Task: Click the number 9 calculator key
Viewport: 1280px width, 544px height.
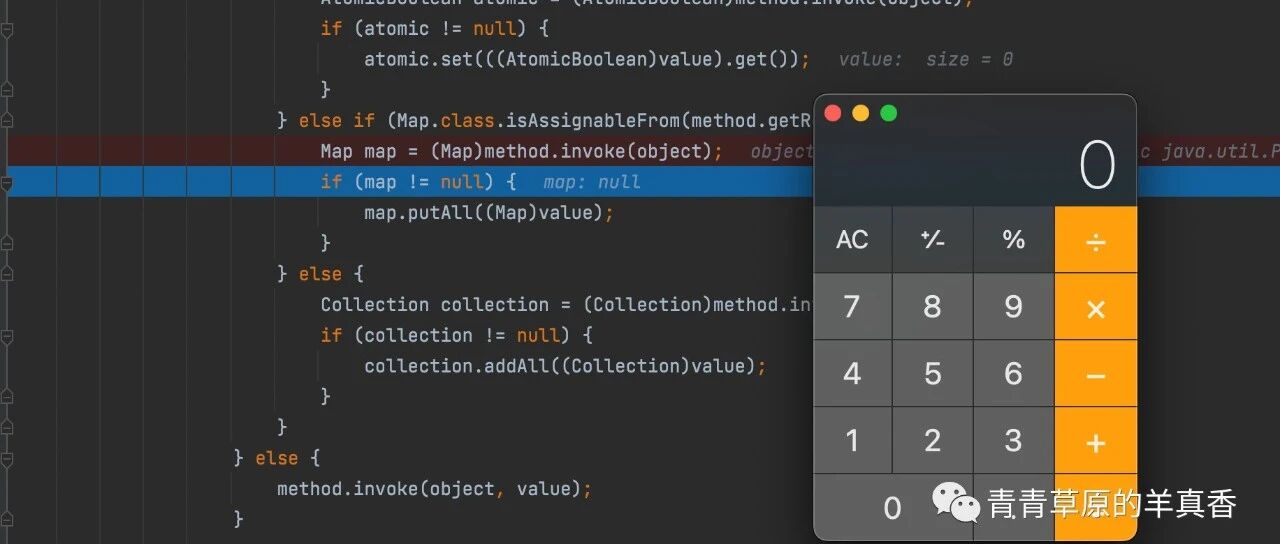Action: (1014, 307)
